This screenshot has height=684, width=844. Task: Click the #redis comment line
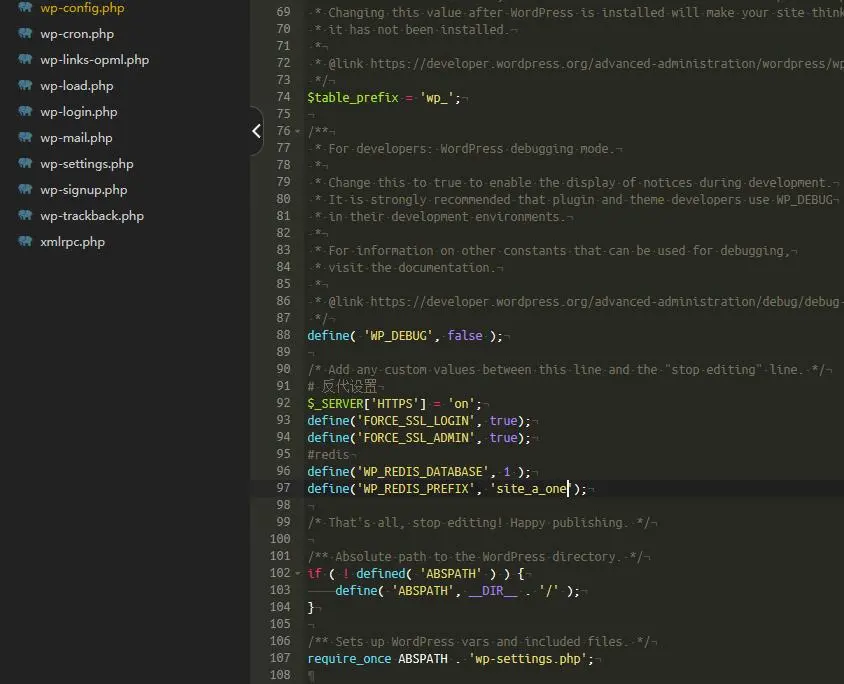(x=328, y=455)
